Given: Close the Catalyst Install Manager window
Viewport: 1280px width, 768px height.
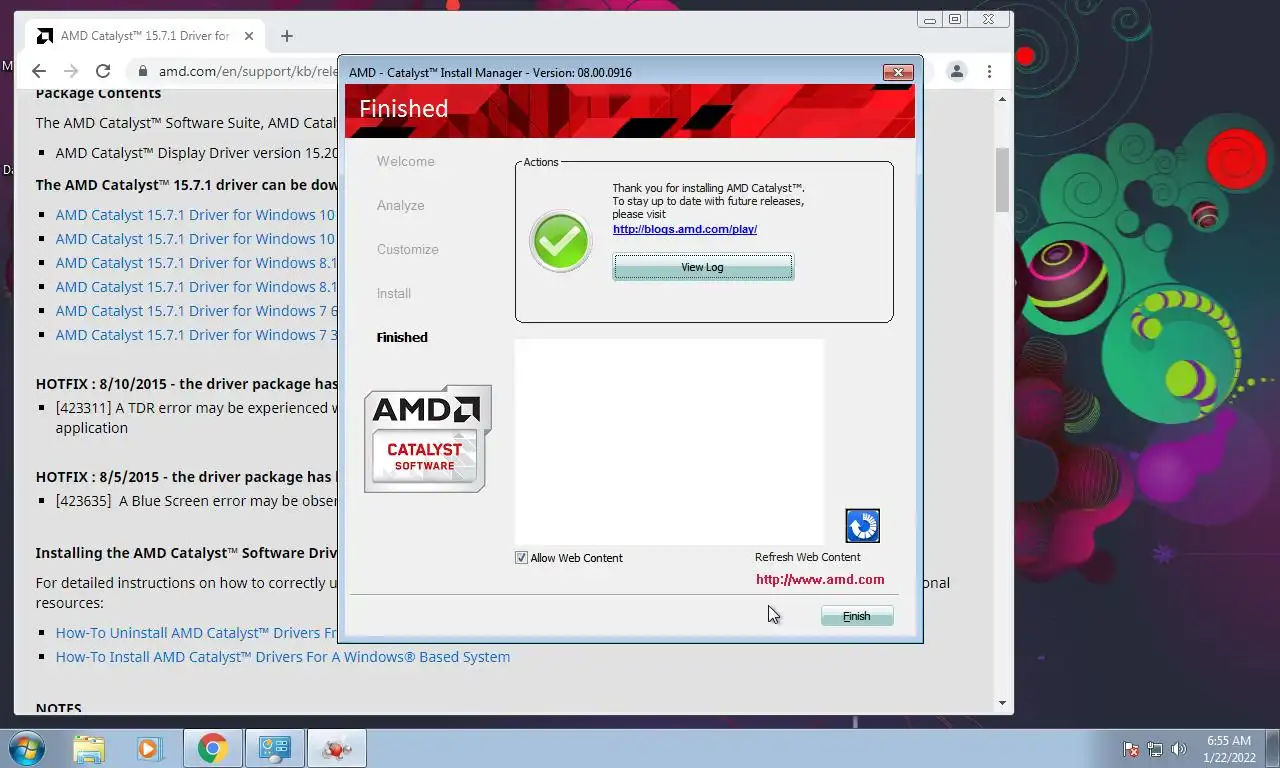Looking at the screenshot, I should (x=897, y=72).
